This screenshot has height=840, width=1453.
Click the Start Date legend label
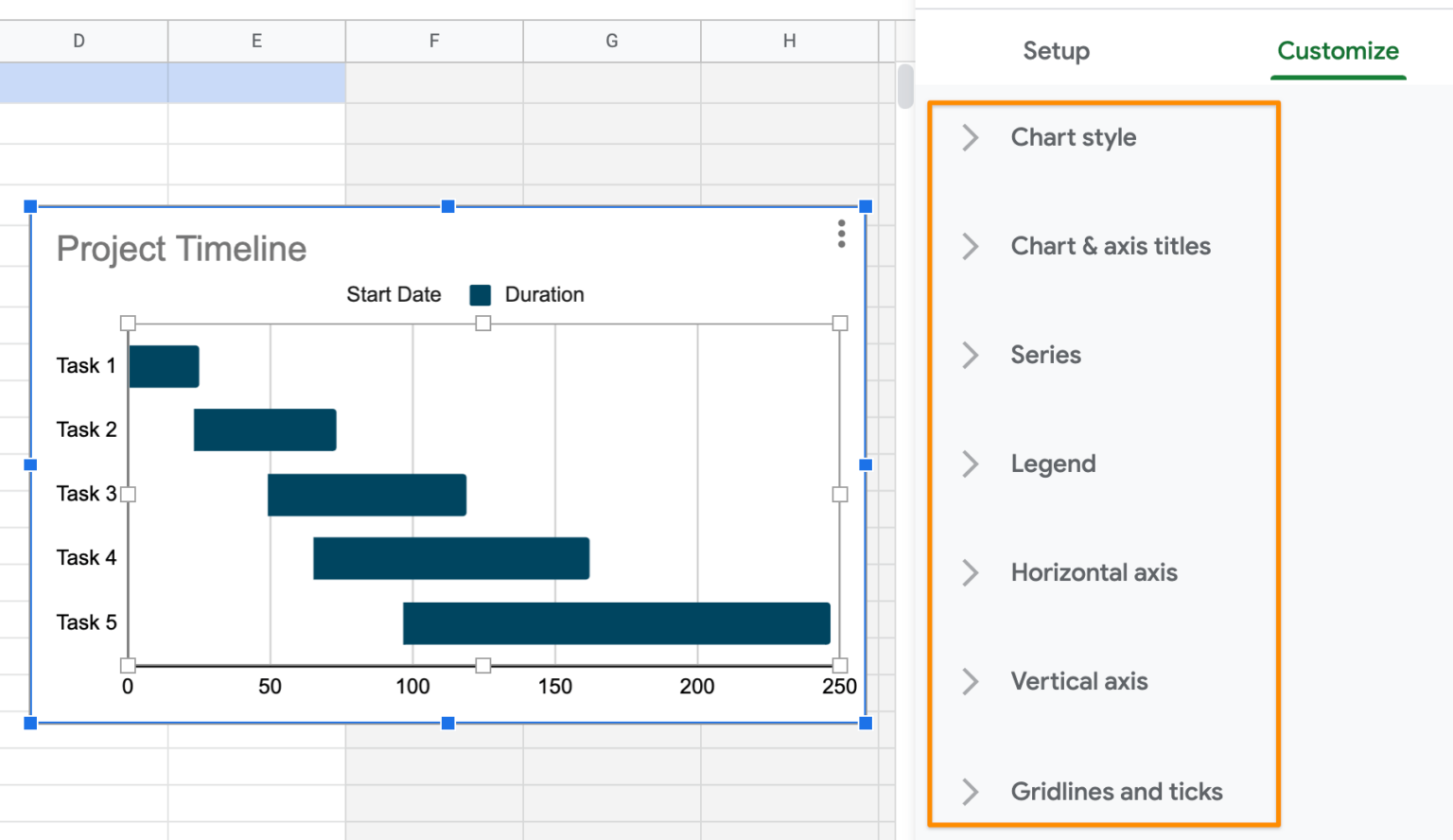pos(394,294)
